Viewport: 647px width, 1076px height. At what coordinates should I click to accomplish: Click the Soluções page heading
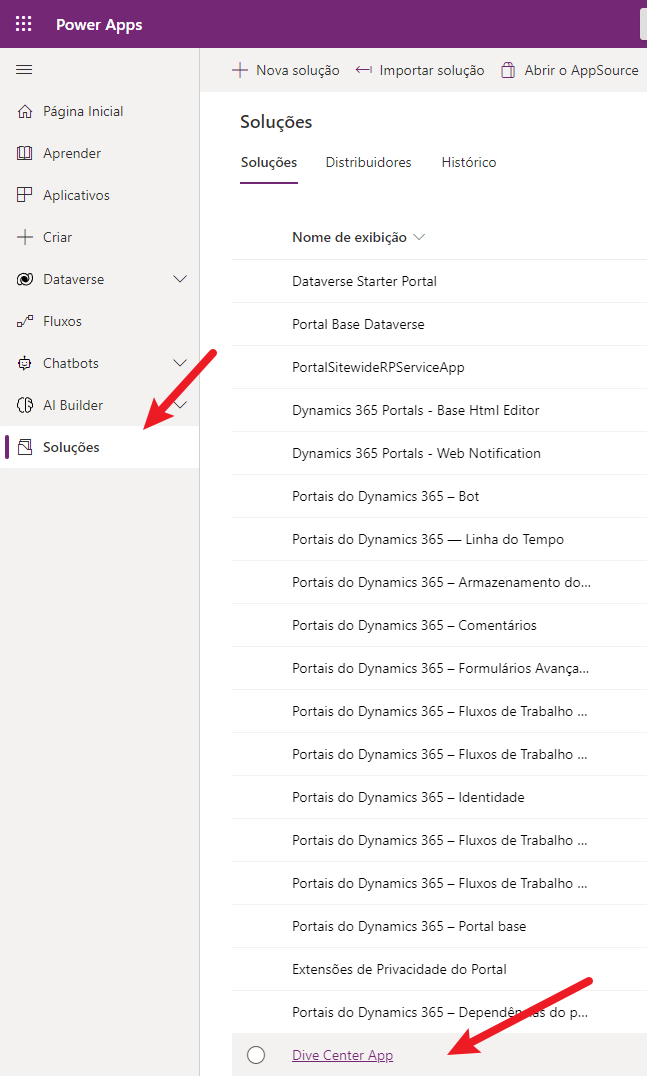(x=276, y=122)
